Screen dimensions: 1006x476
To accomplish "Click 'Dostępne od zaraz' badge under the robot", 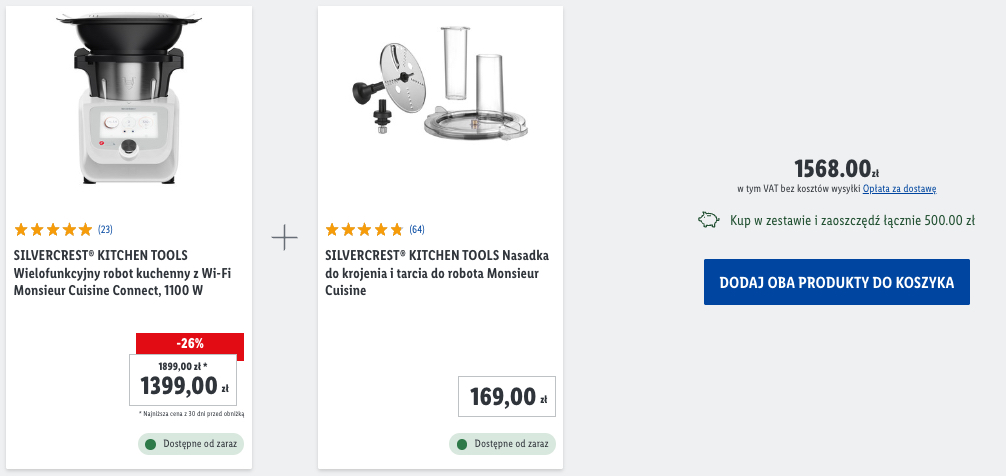I will click(x=191, y=444).
